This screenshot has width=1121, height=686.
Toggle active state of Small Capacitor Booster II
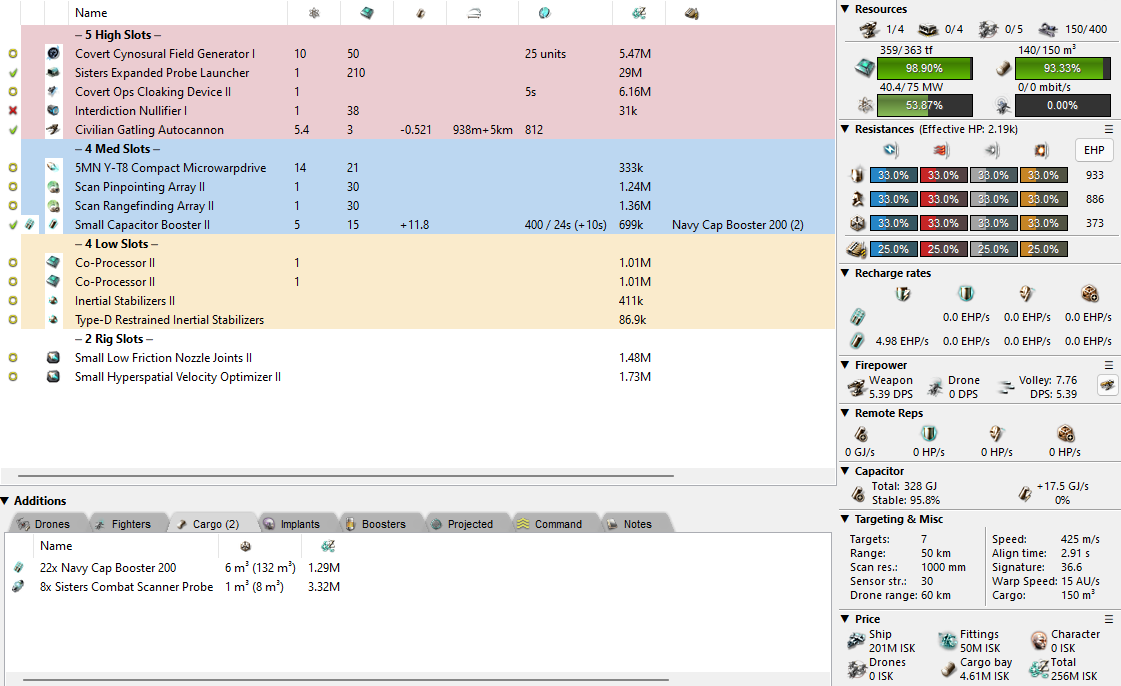click(12, 225)
